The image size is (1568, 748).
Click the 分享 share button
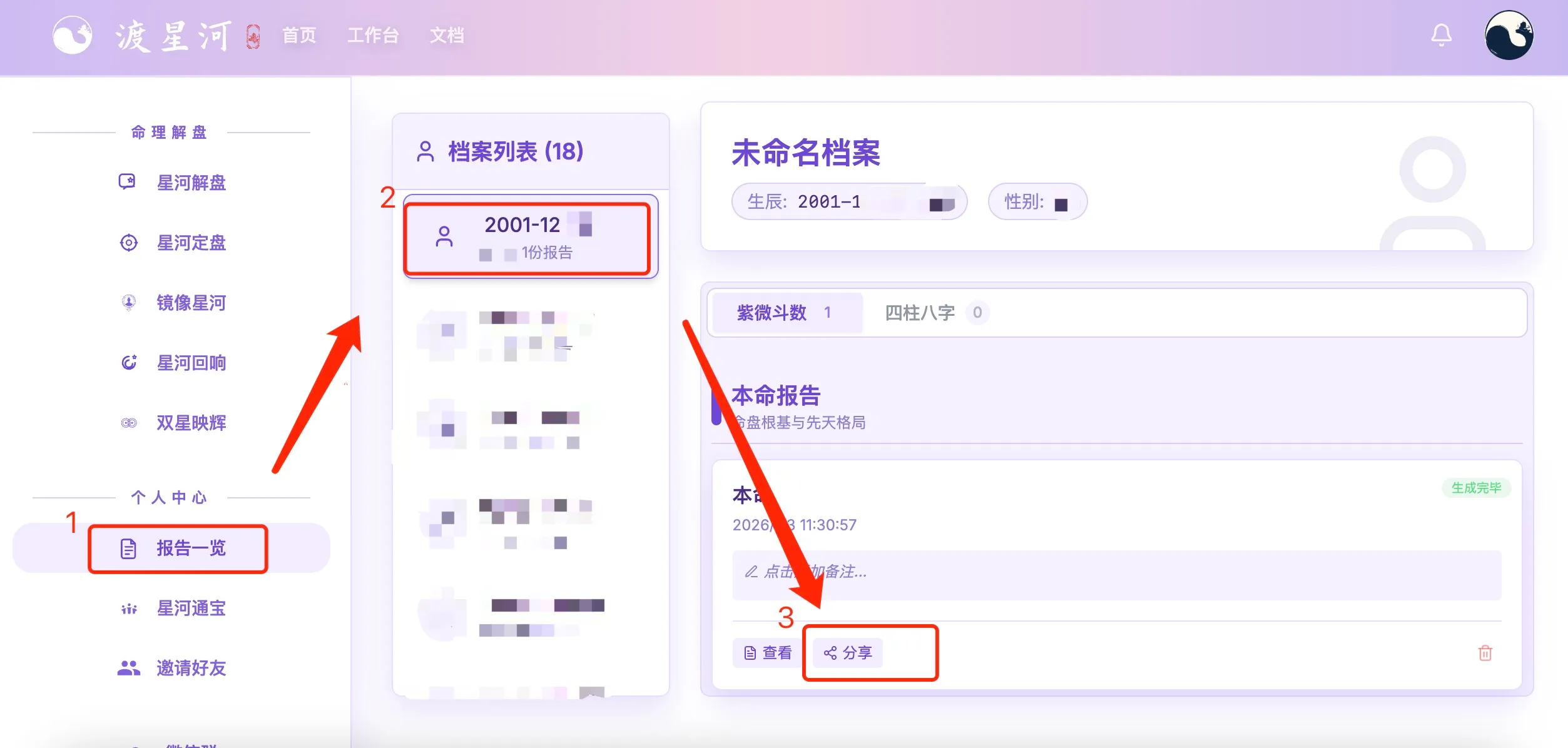(x=846, y=652)
